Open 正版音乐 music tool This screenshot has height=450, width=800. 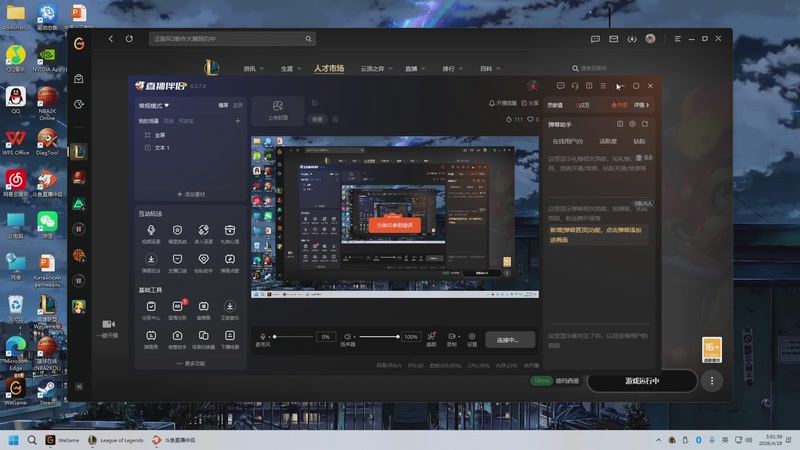pos(230,310)
